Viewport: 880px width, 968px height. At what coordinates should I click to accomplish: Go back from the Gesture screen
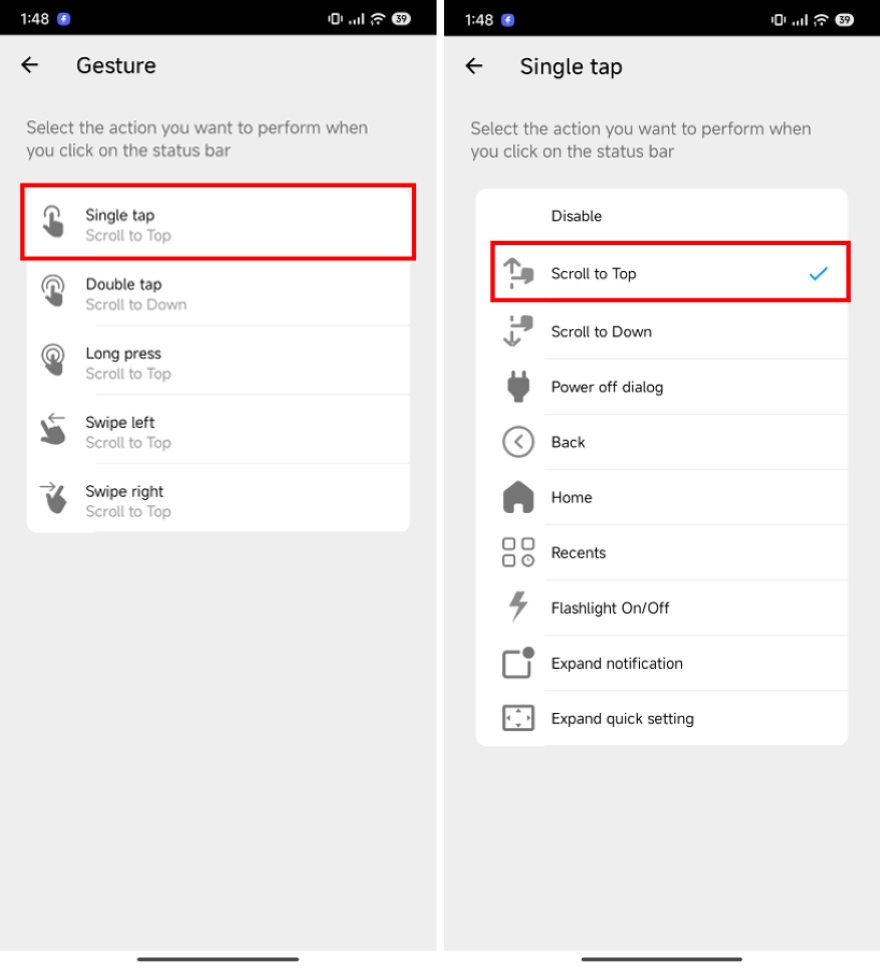pos(30,65)
